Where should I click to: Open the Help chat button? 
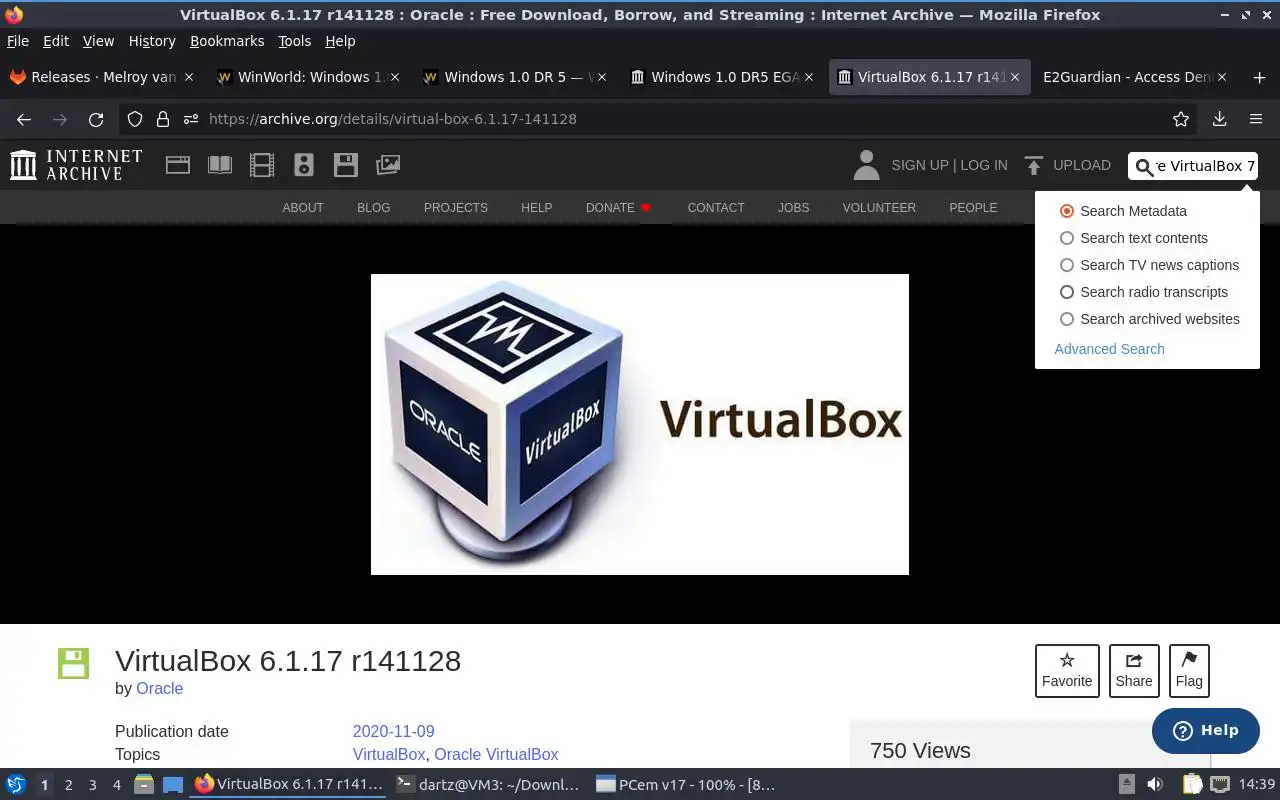tap(1206, 730)
